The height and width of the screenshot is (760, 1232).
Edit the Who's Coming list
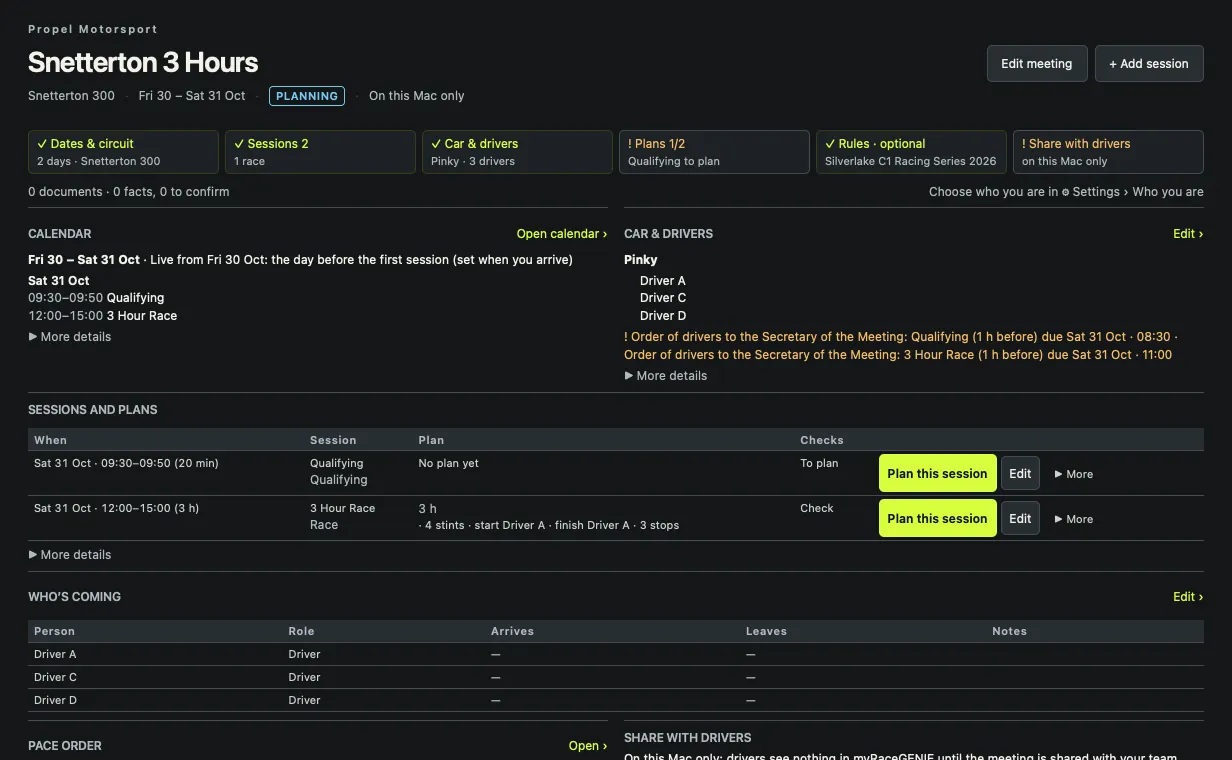pyautogui.click(x=1188, y=597)
